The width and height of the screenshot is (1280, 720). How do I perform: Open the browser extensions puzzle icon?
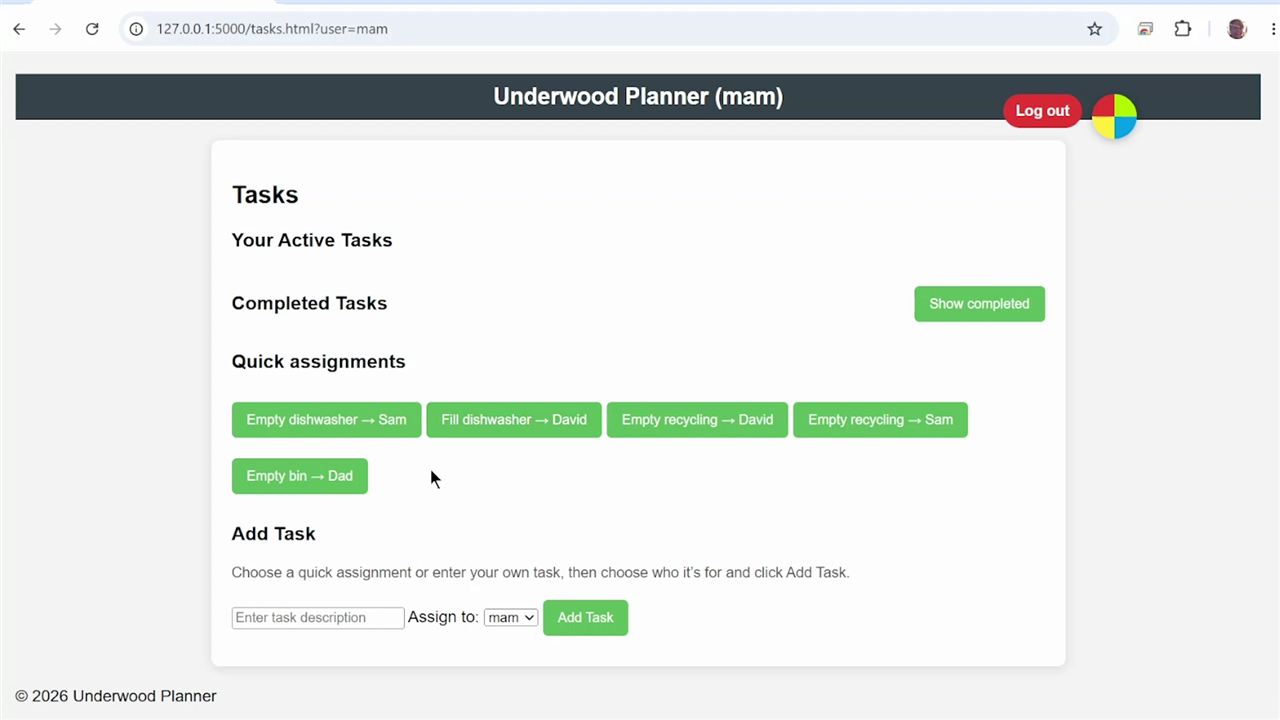pyautogui.click(x=1183, y=29)
